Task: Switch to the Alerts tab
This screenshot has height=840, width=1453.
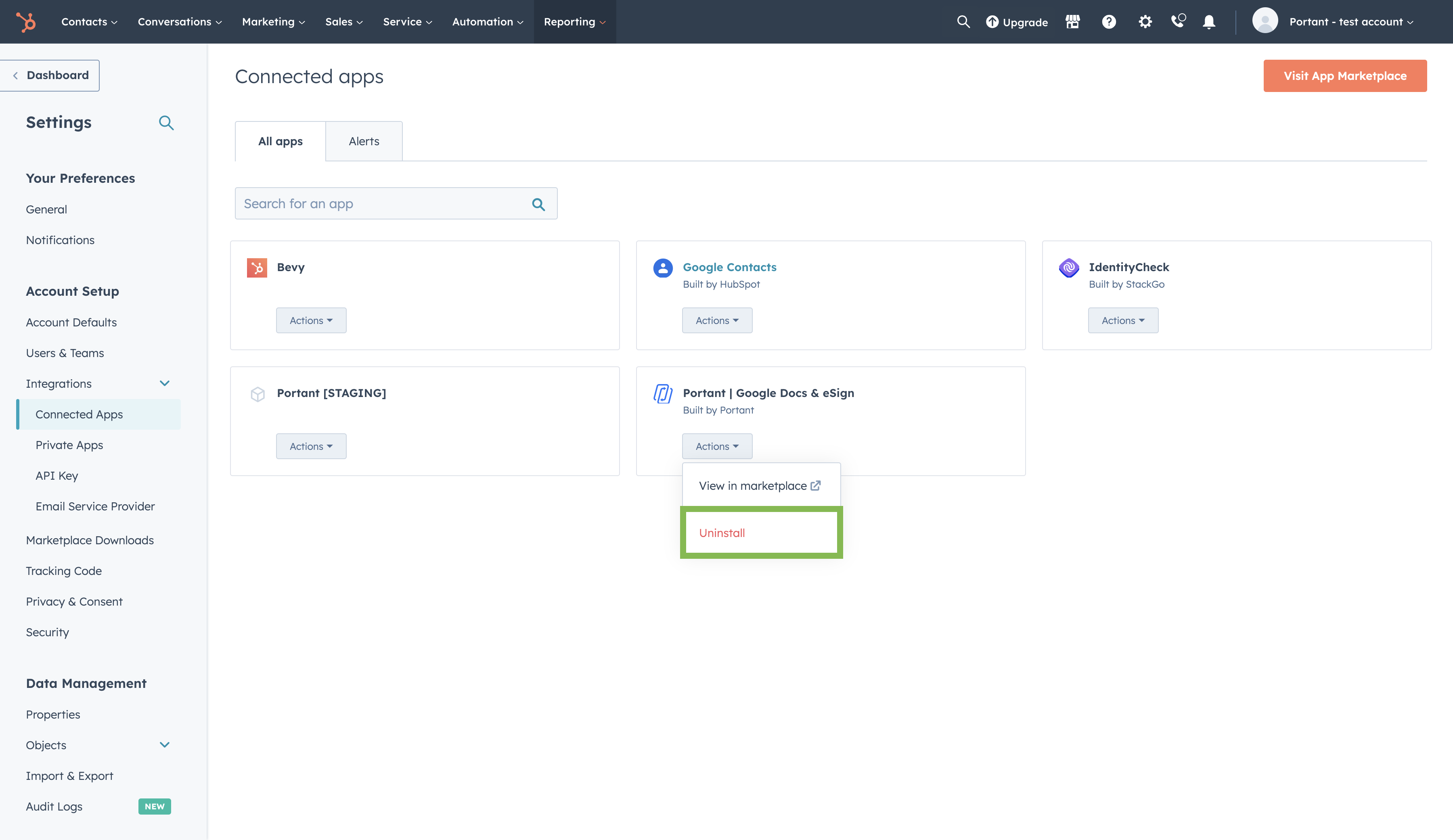Action: click(x=364, y=141)
